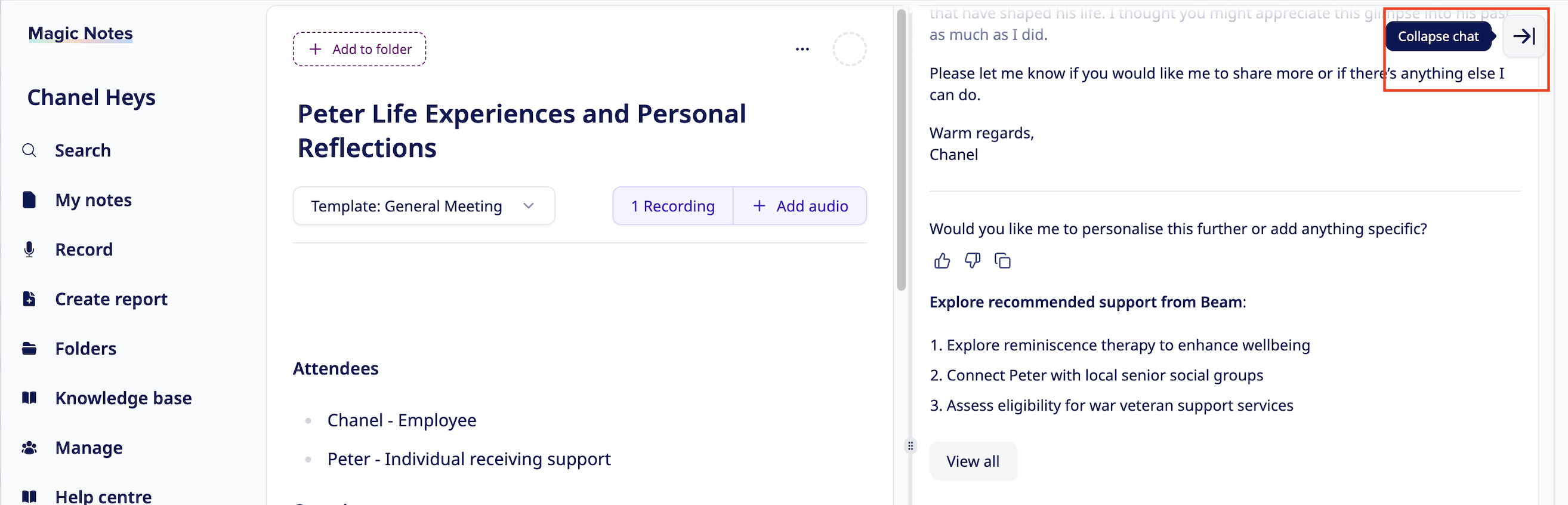Click the Record microphone icon

(x=29, y=250)
